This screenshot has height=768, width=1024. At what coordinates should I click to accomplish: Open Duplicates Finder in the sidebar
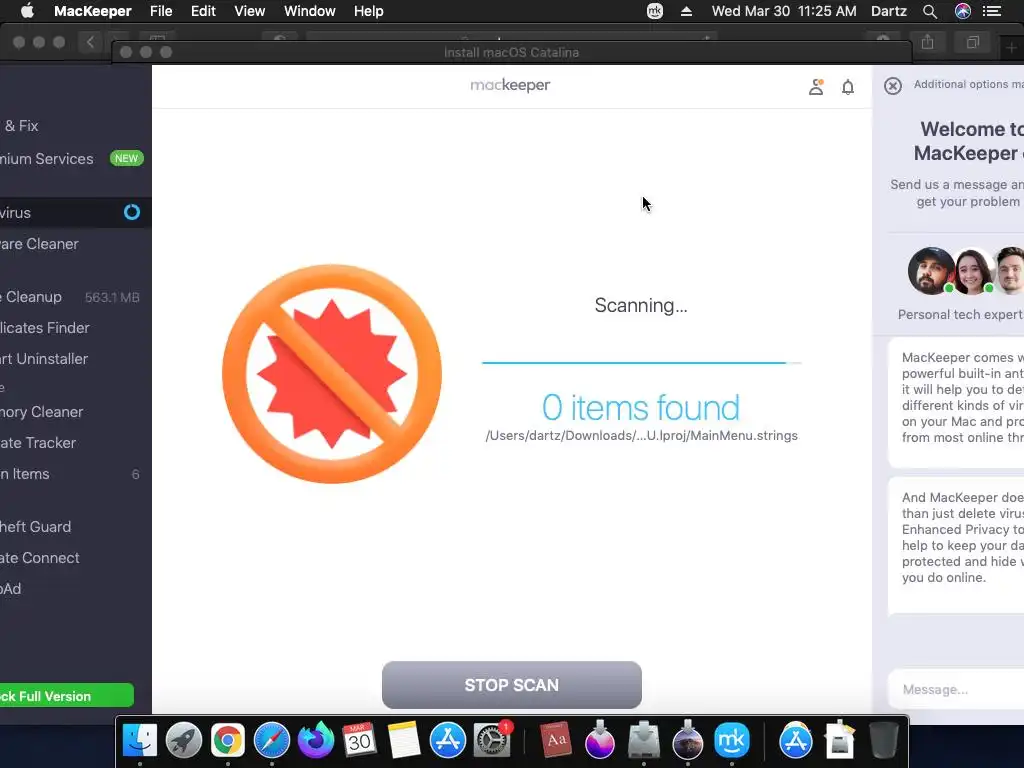[76, 328]
